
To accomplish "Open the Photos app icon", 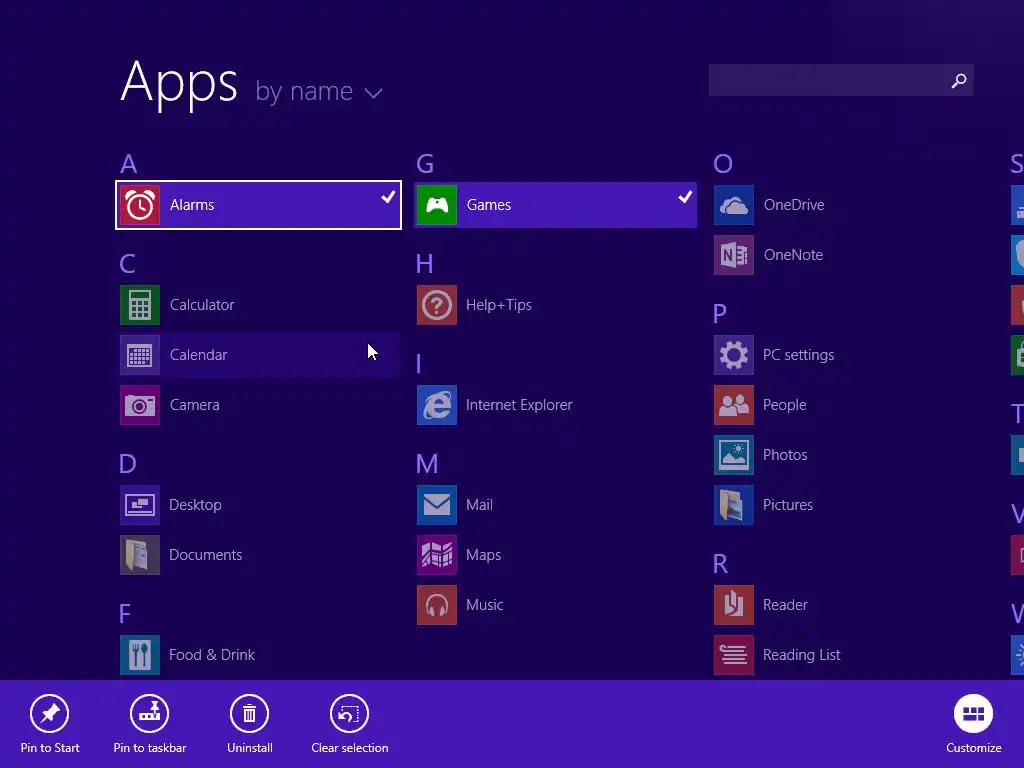I will tap(734, 455).
